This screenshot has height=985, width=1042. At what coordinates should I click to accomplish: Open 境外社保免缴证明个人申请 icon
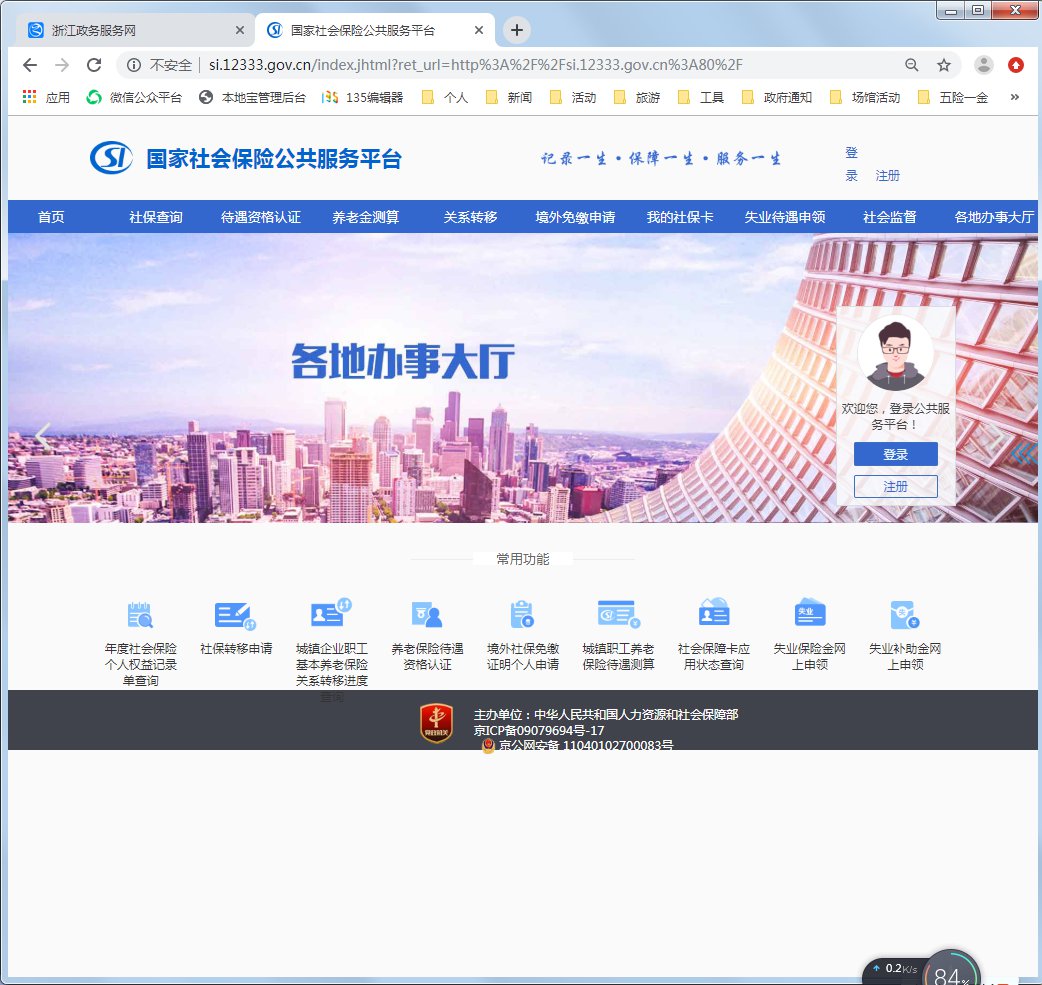[522, 615]
